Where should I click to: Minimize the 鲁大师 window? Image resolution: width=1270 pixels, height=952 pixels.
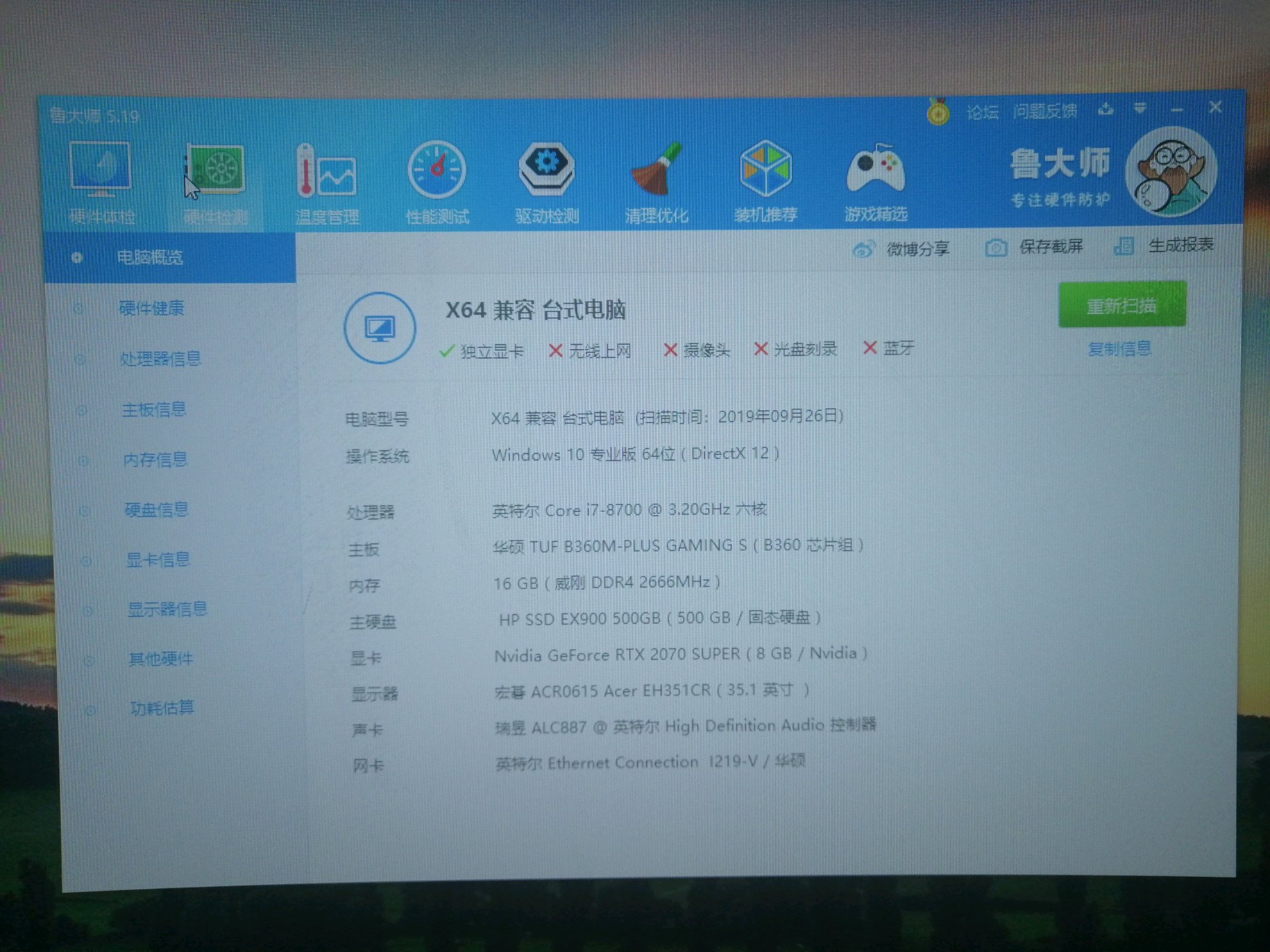[1177, 109]
